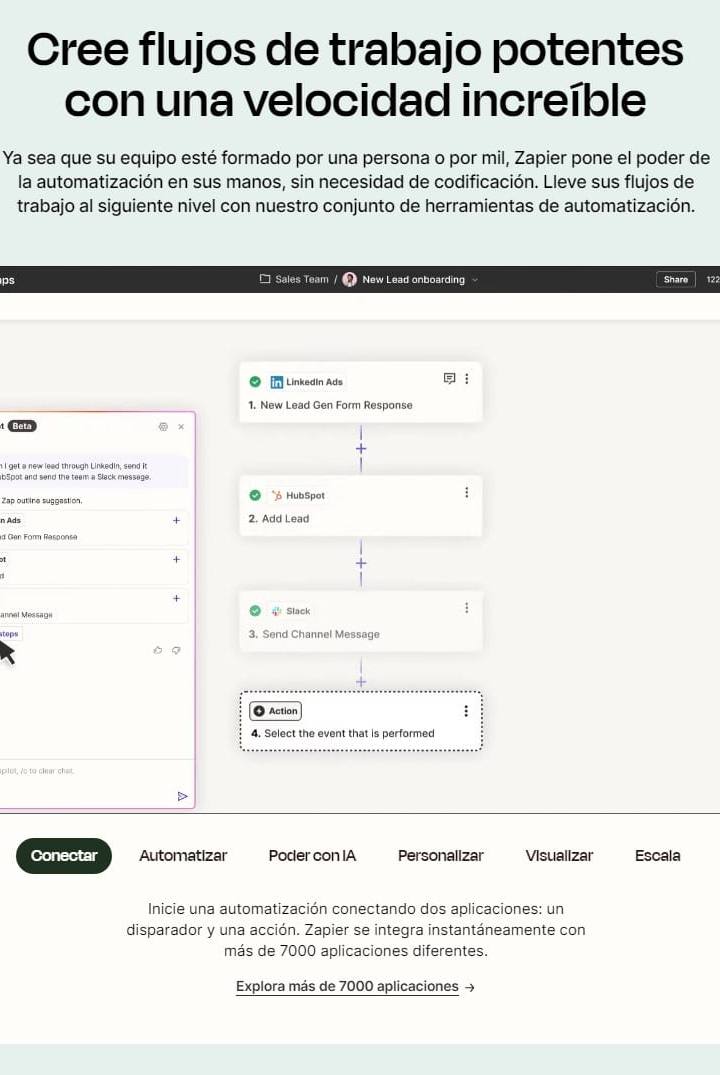The height and width of the screenshot is (1075, 720).
Task: Open the Poder con IA tab
Action: point(312,856)
